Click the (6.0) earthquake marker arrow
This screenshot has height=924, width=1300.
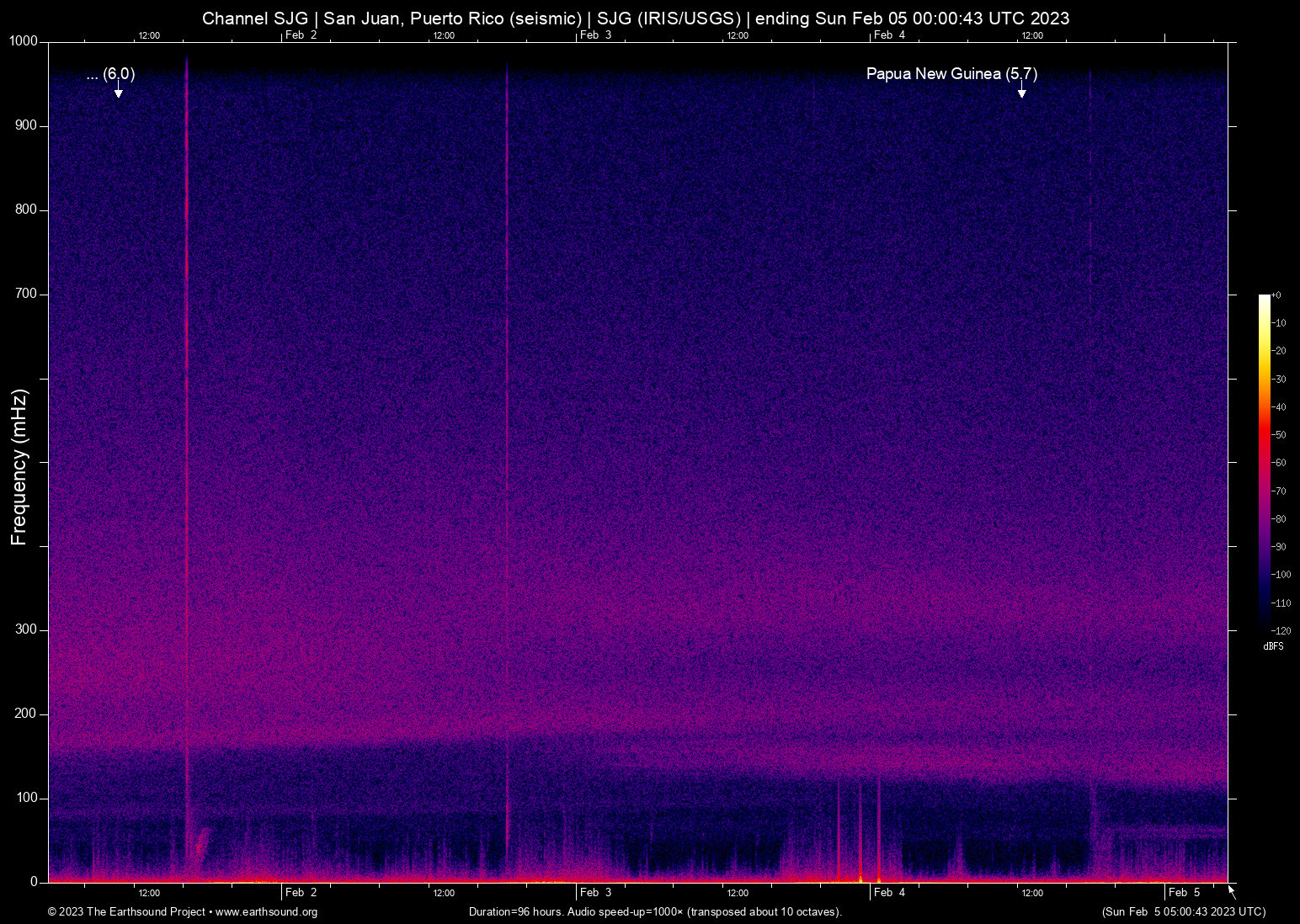[117, 91]
